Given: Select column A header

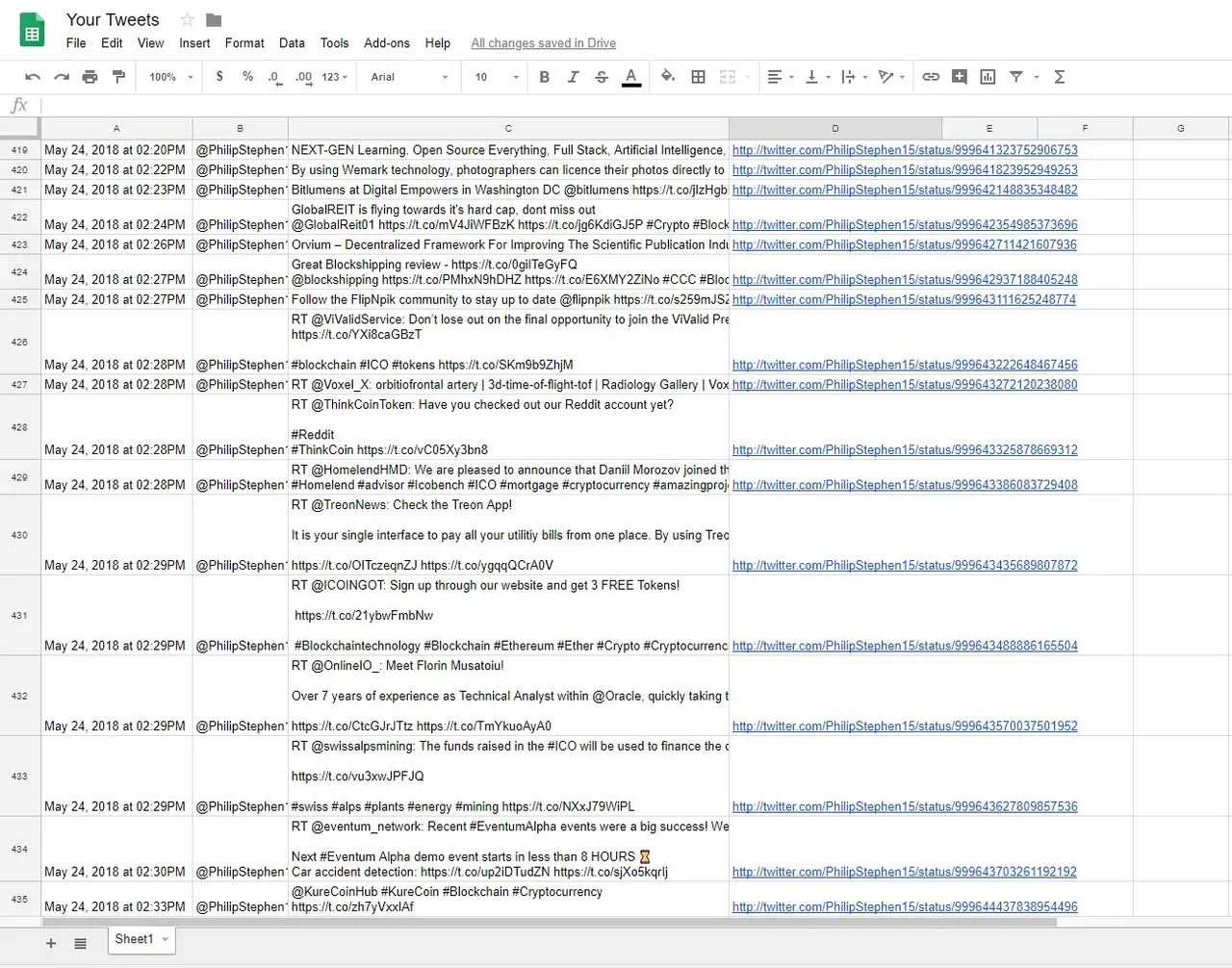Looking at the screenshot, I should [116, 128].
